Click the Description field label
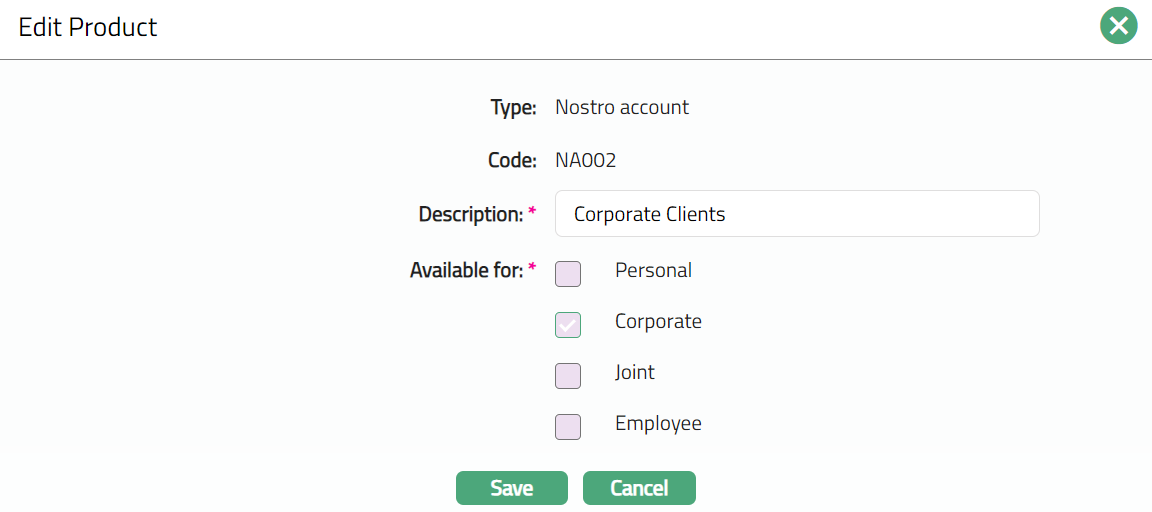The width and height of the screenshot is (1152, 512). pyautogui.click(x=470, y=214)
